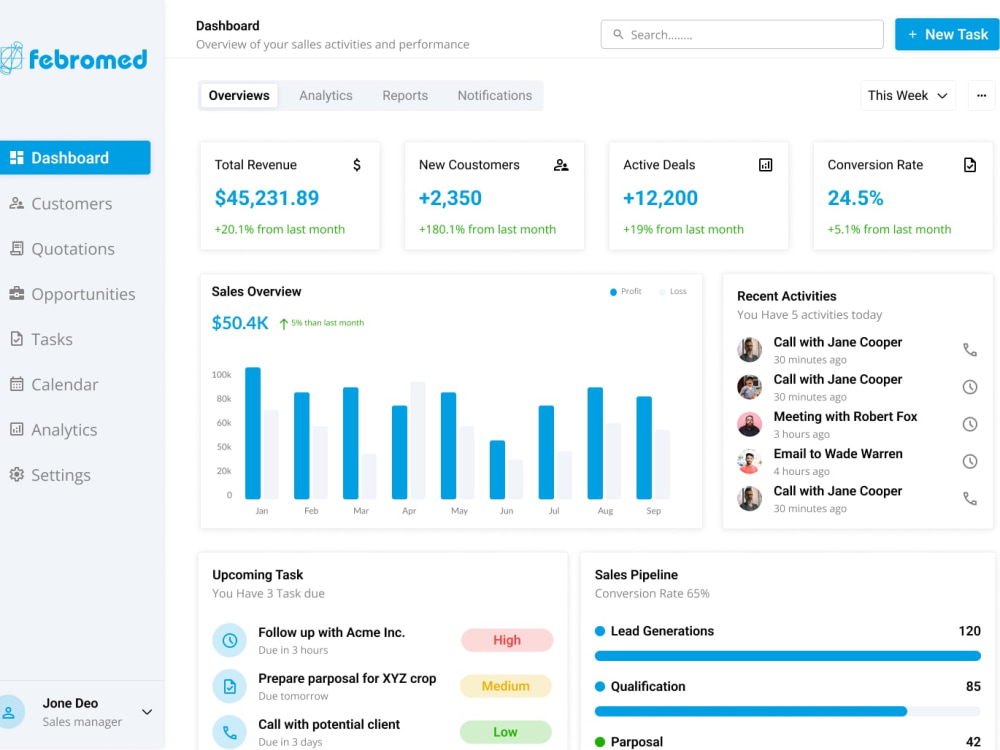Toggle the Profit legend in Sales Overview
Viewport: 1000px width, 750px height.
626,291
